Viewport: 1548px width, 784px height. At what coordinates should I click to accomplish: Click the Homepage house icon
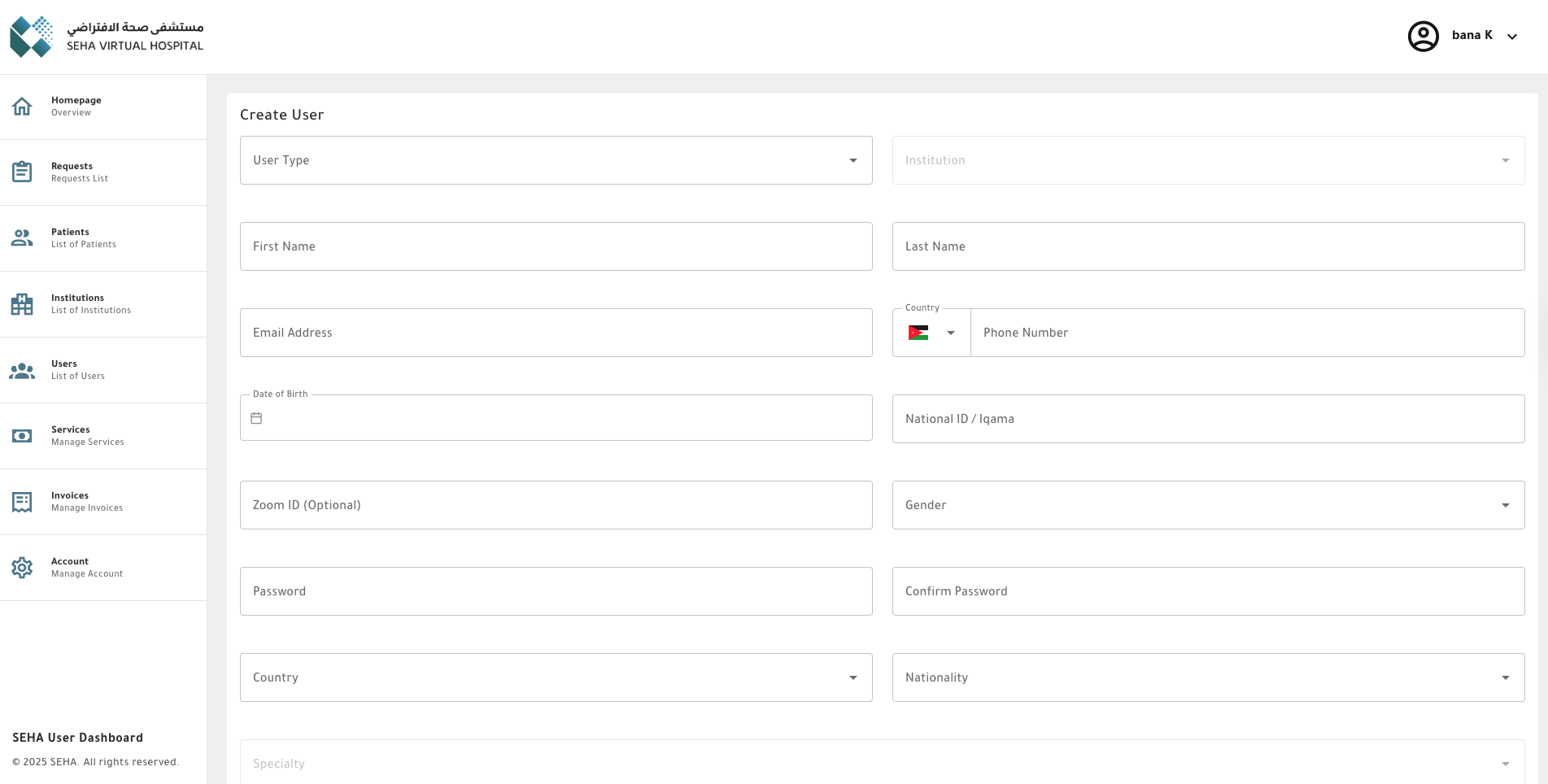[22, 107]
